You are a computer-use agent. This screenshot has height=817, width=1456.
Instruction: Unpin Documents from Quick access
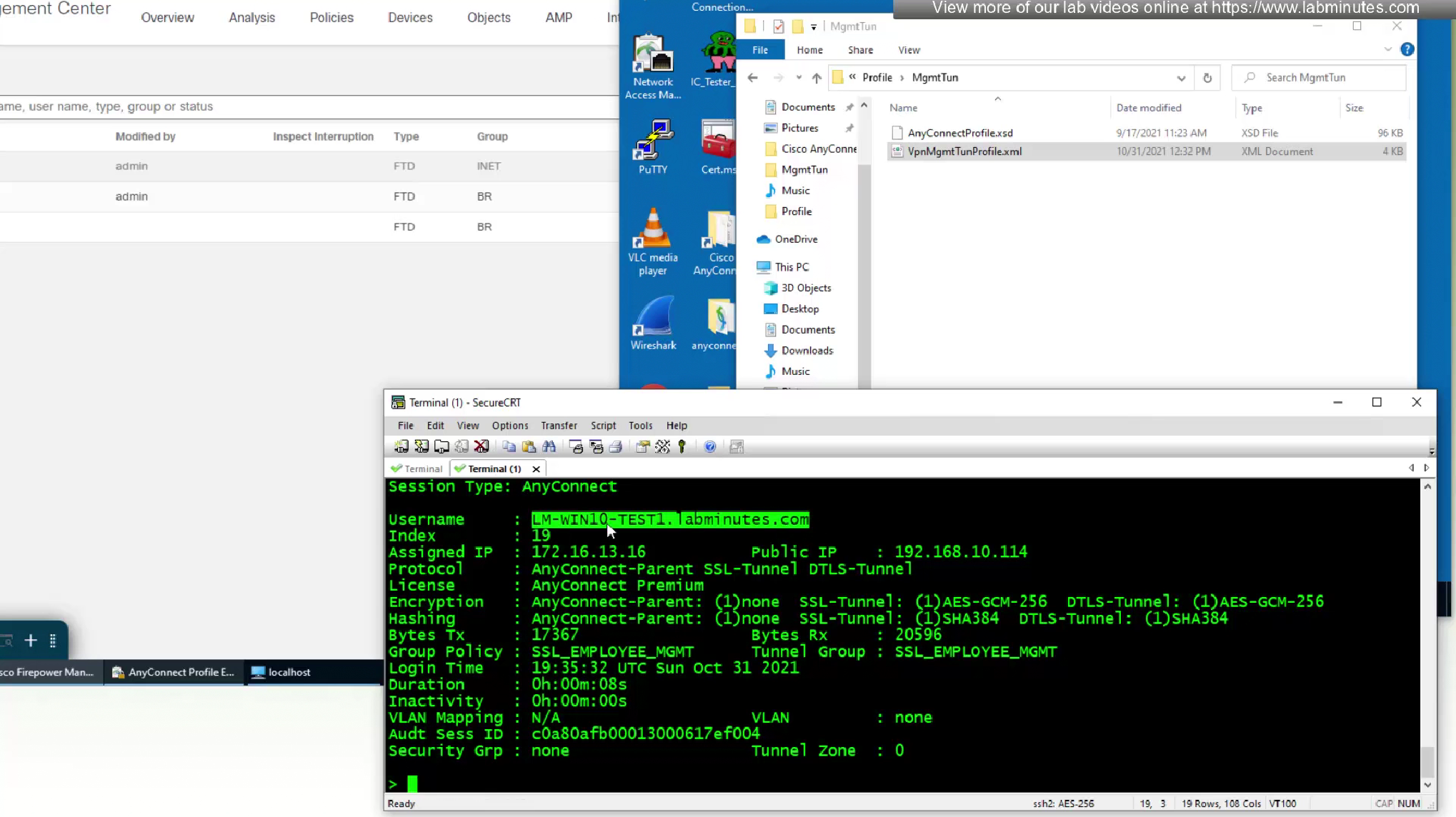(849, 107)
